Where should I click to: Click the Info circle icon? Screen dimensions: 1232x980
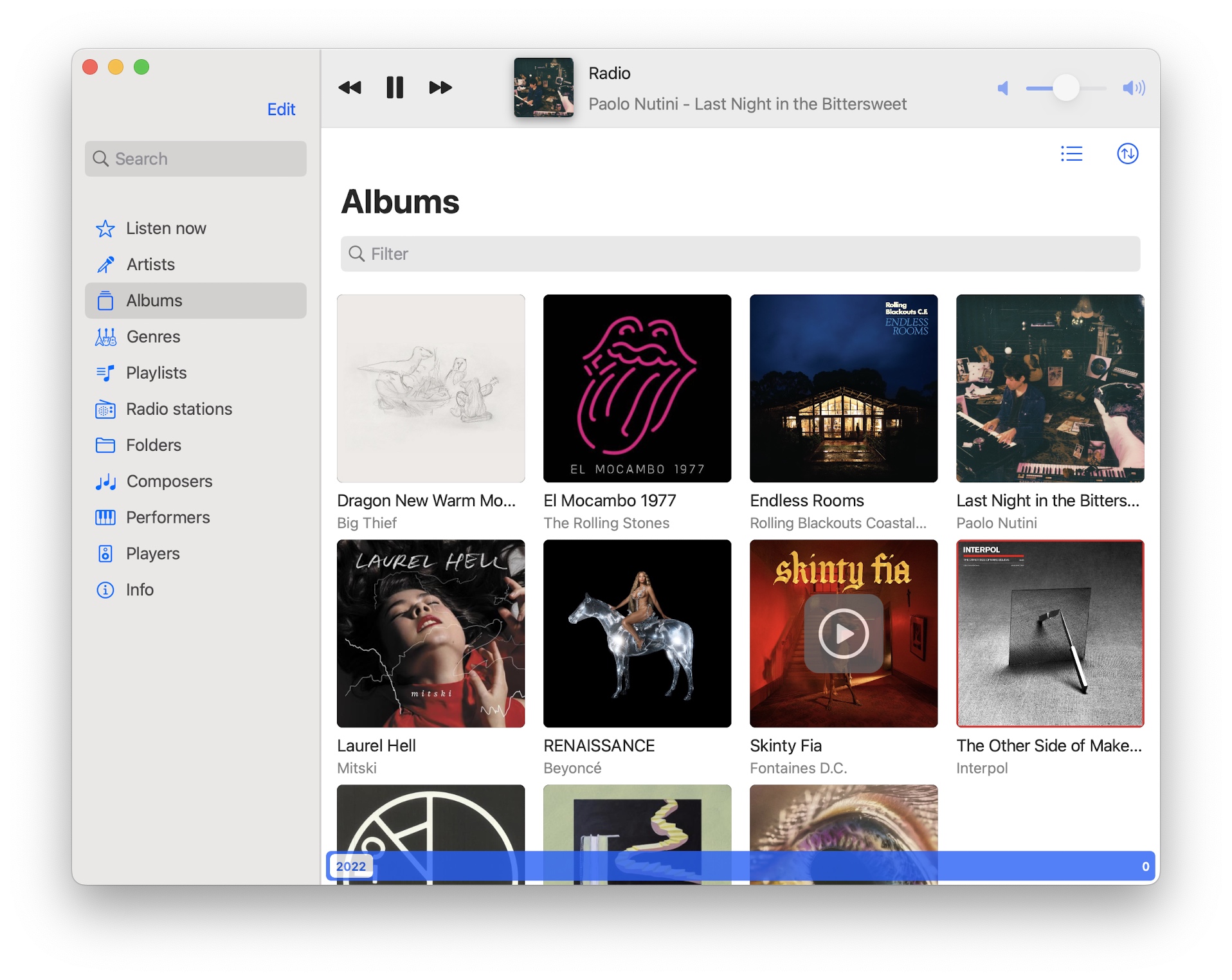(105, 590)
